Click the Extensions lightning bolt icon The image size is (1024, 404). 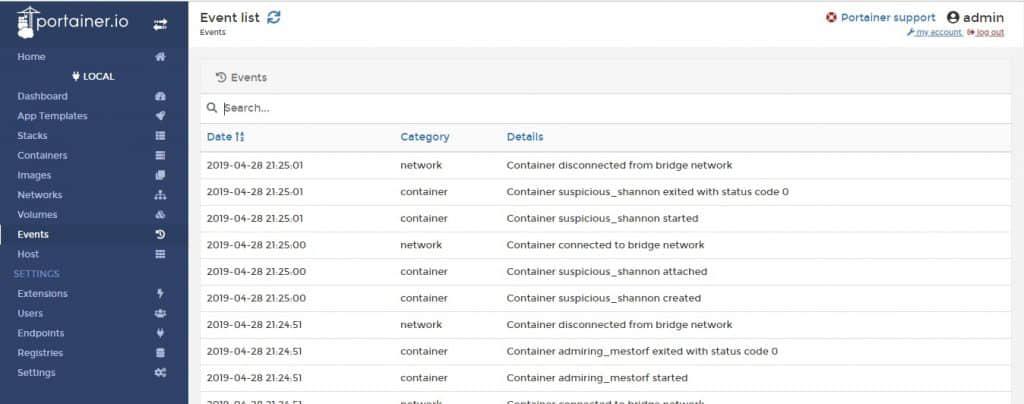(x=160, y=294)
